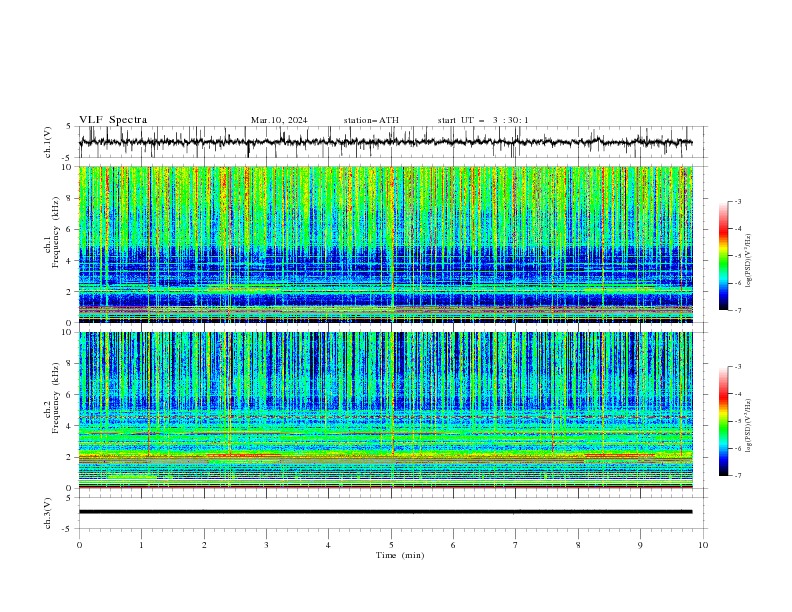Select the "Mar.10, 2024" date label
This screenshot has height=612, width=792.
[x=279, y=120]
